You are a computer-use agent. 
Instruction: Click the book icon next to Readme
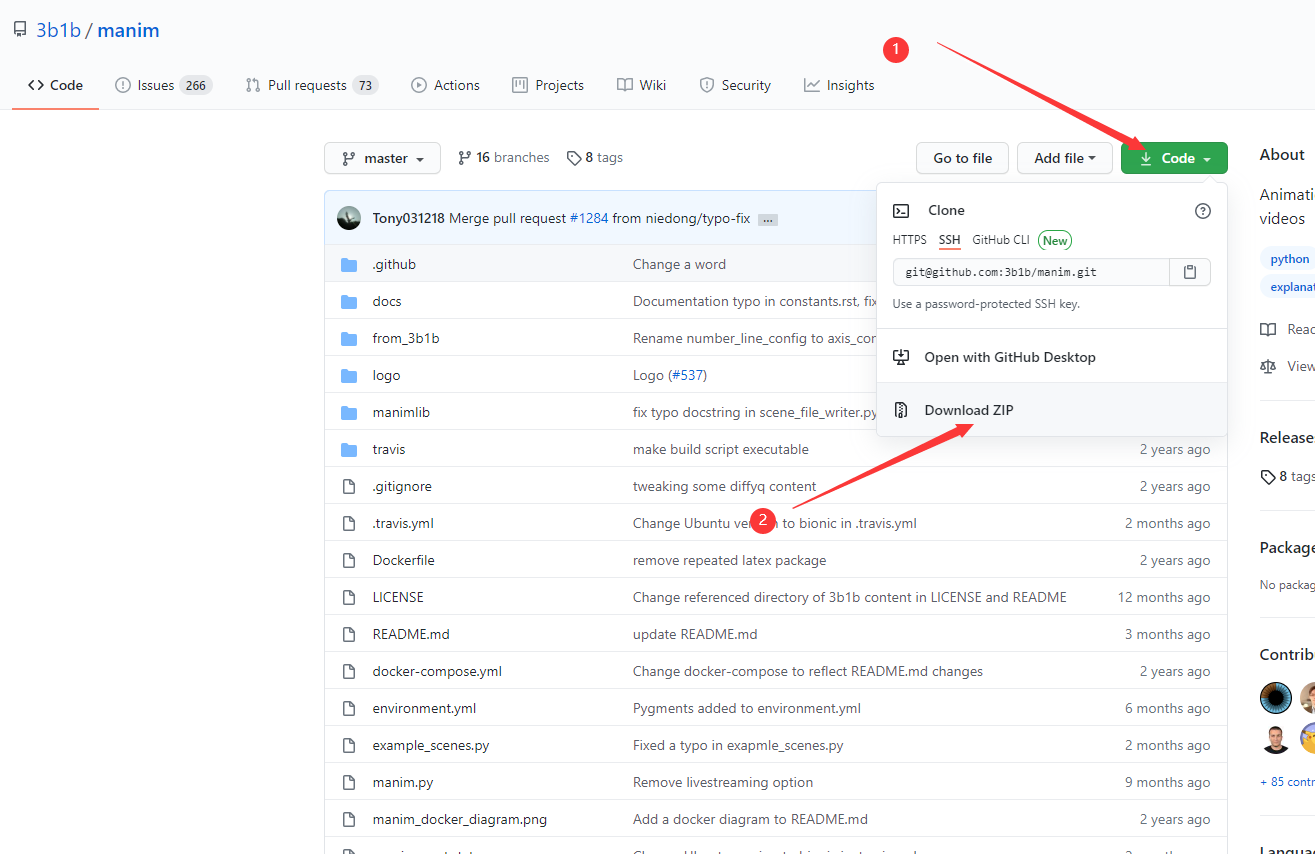pos(1268,329)
